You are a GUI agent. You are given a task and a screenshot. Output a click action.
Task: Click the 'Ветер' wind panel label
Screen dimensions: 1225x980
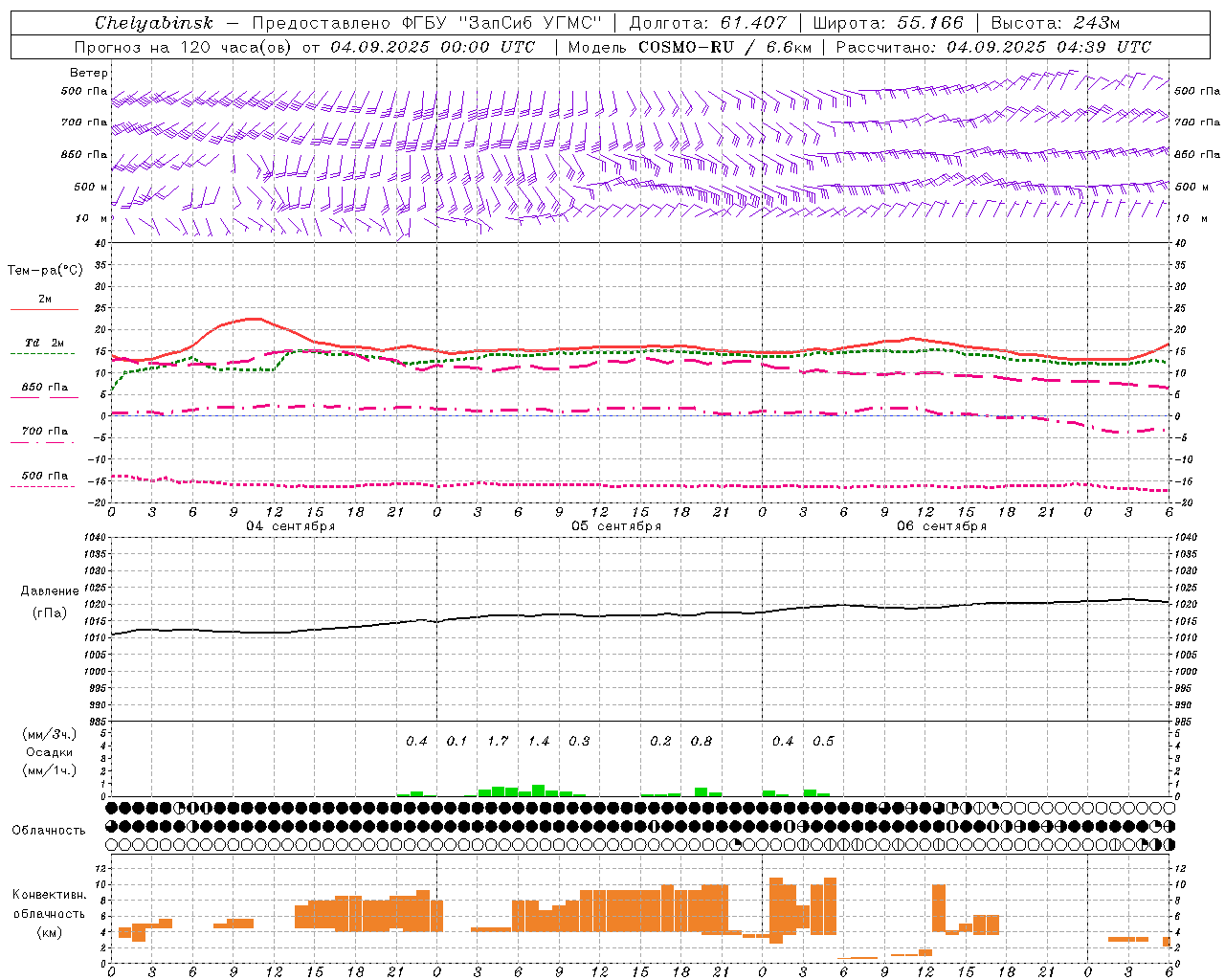pos(89,73)
